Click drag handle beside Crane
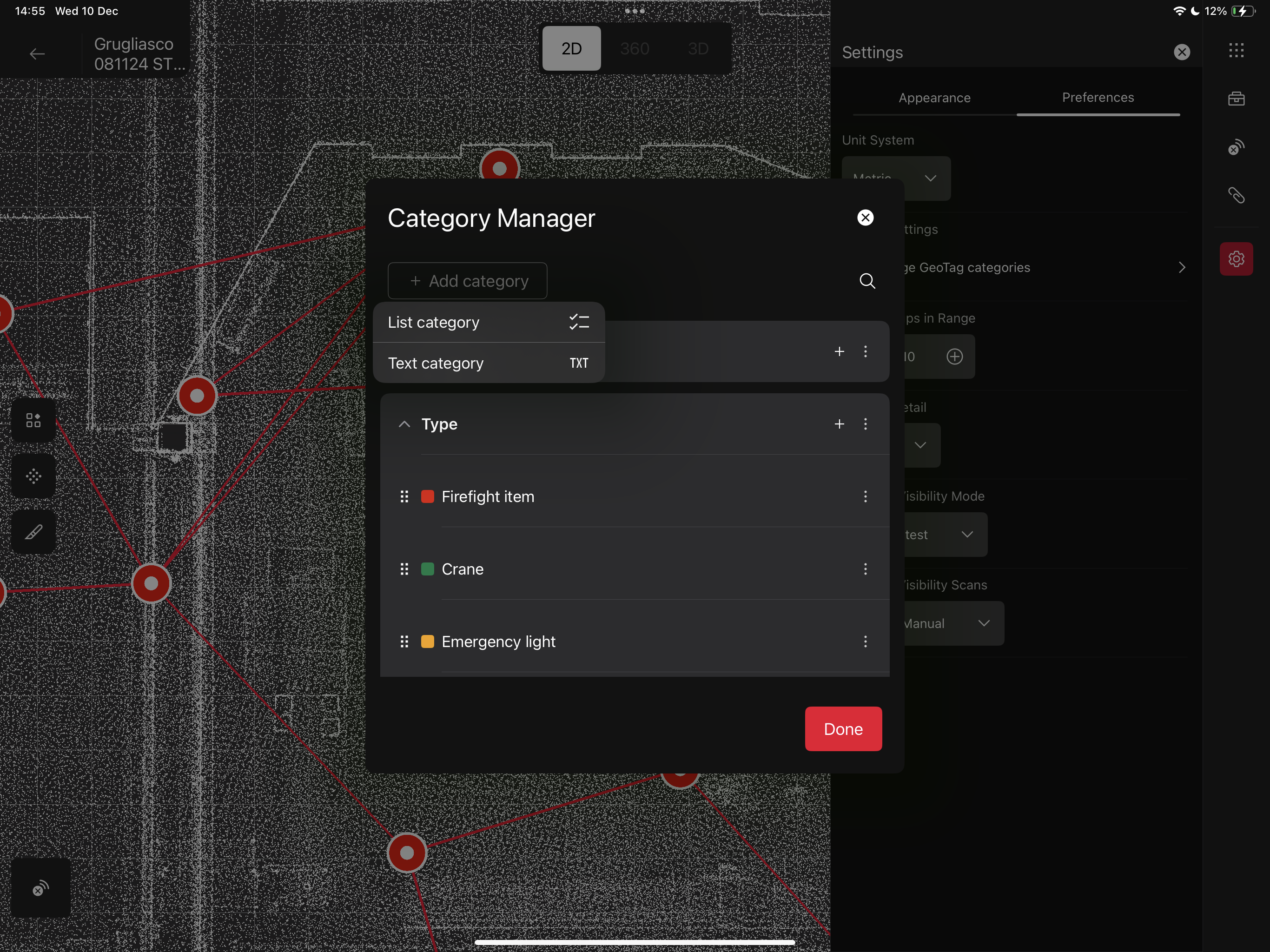Screen dimensions: 1270x952 pyautogui.click(x=404, y=569)
